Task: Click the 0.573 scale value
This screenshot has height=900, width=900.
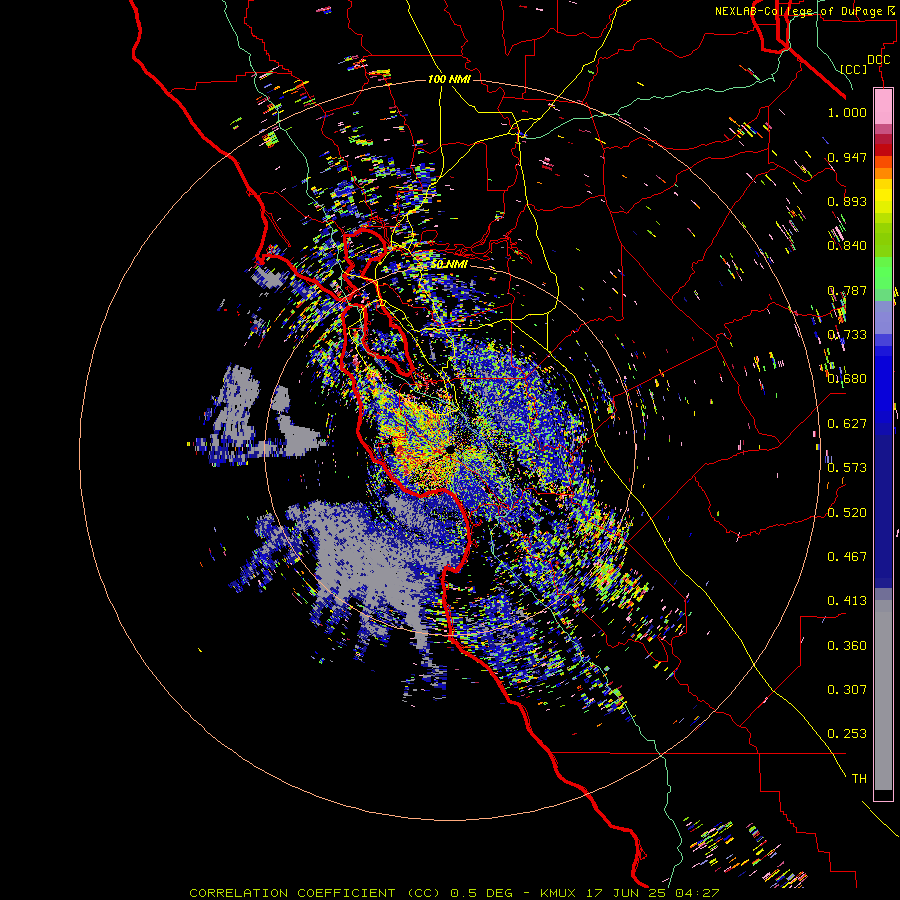Action: (847, 468)
